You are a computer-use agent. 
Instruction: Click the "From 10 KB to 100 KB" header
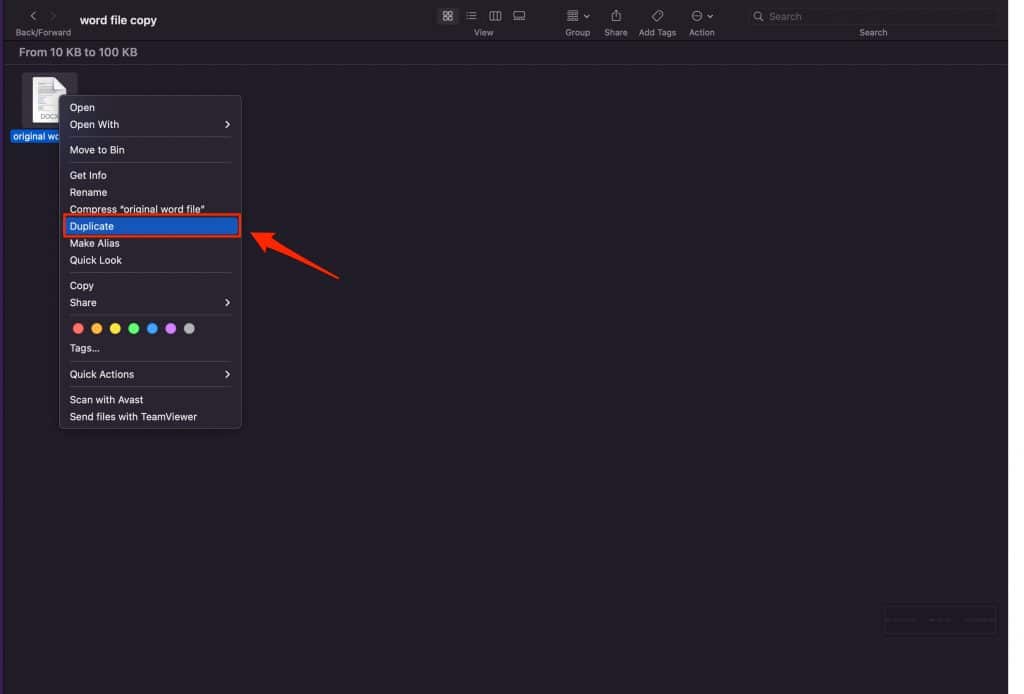coord(78,52)
